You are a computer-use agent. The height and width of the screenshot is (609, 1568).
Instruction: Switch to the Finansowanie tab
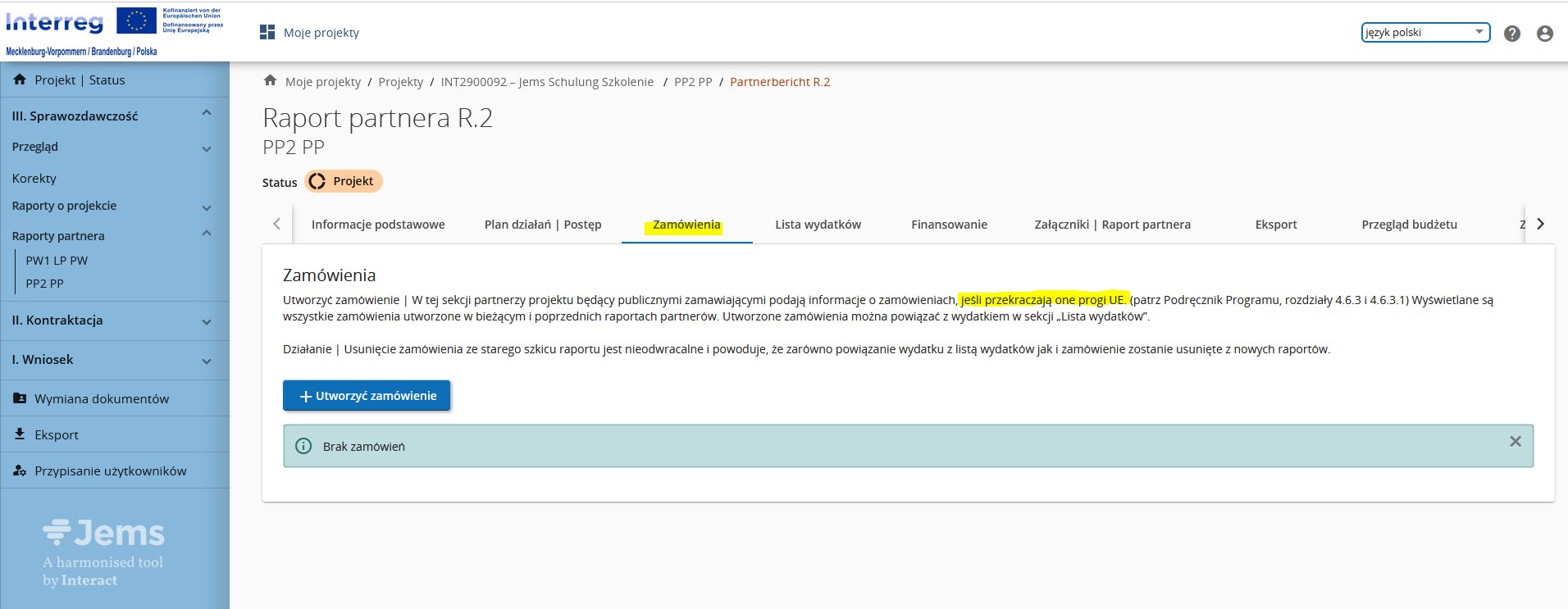[949, 225]
